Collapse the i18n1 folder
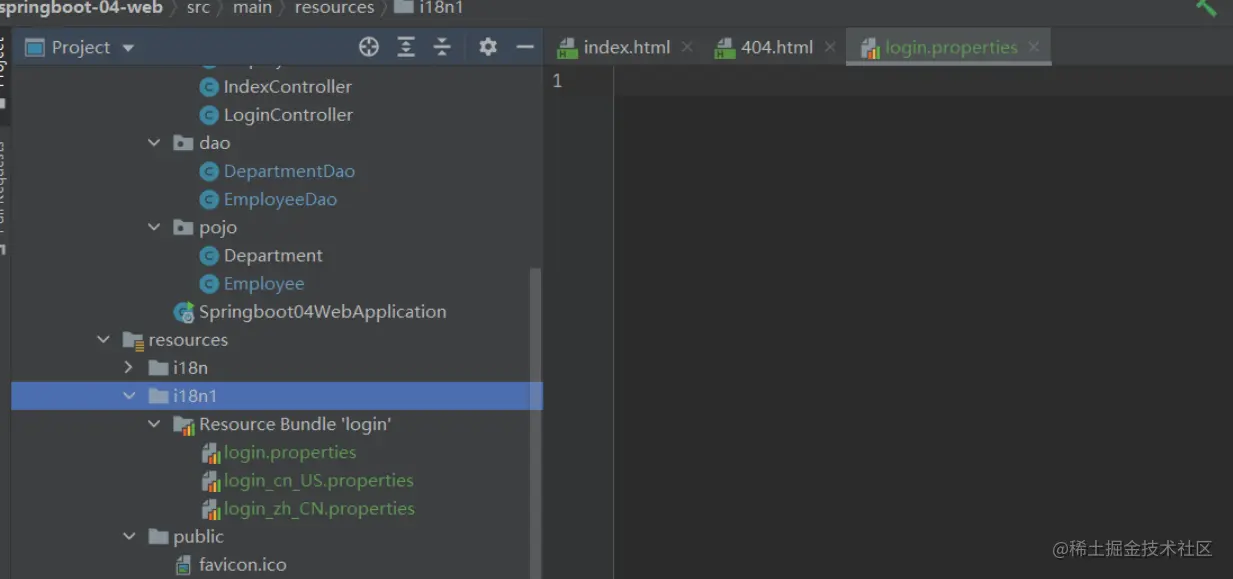The image size is (1233, 579). click(129, 396)
